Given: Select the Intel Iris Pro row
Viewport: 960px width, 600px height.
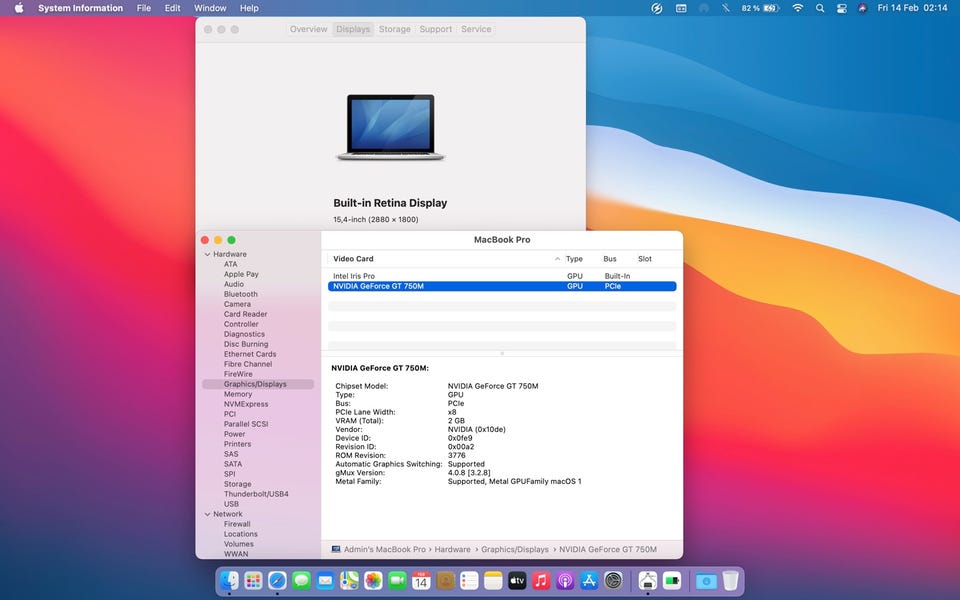Looking at the screenshot, I should (502, 276).
